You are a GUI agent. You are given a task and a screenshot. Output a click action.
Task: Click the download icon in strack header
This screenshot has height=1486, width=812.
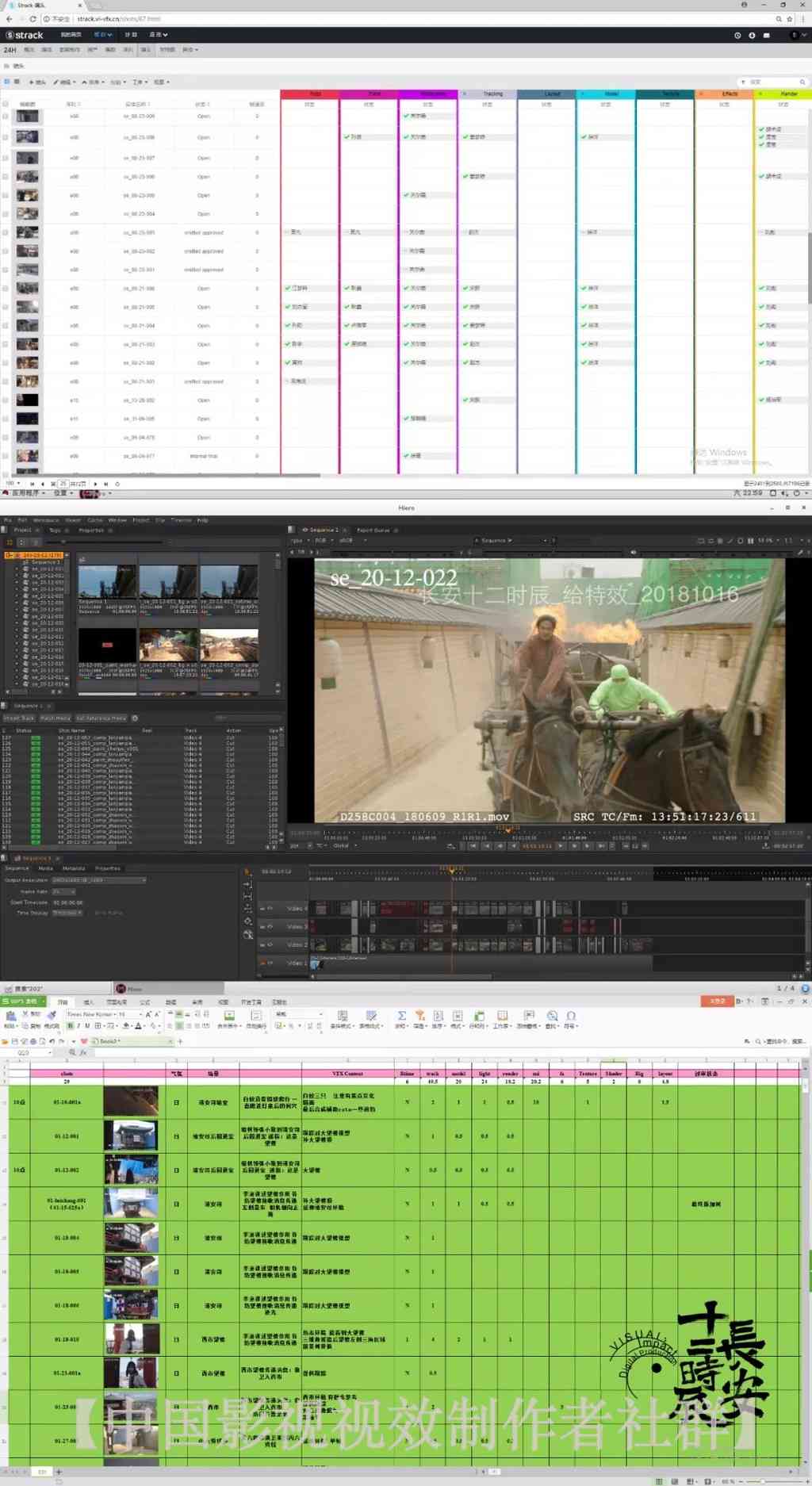(x=752, y=35)
